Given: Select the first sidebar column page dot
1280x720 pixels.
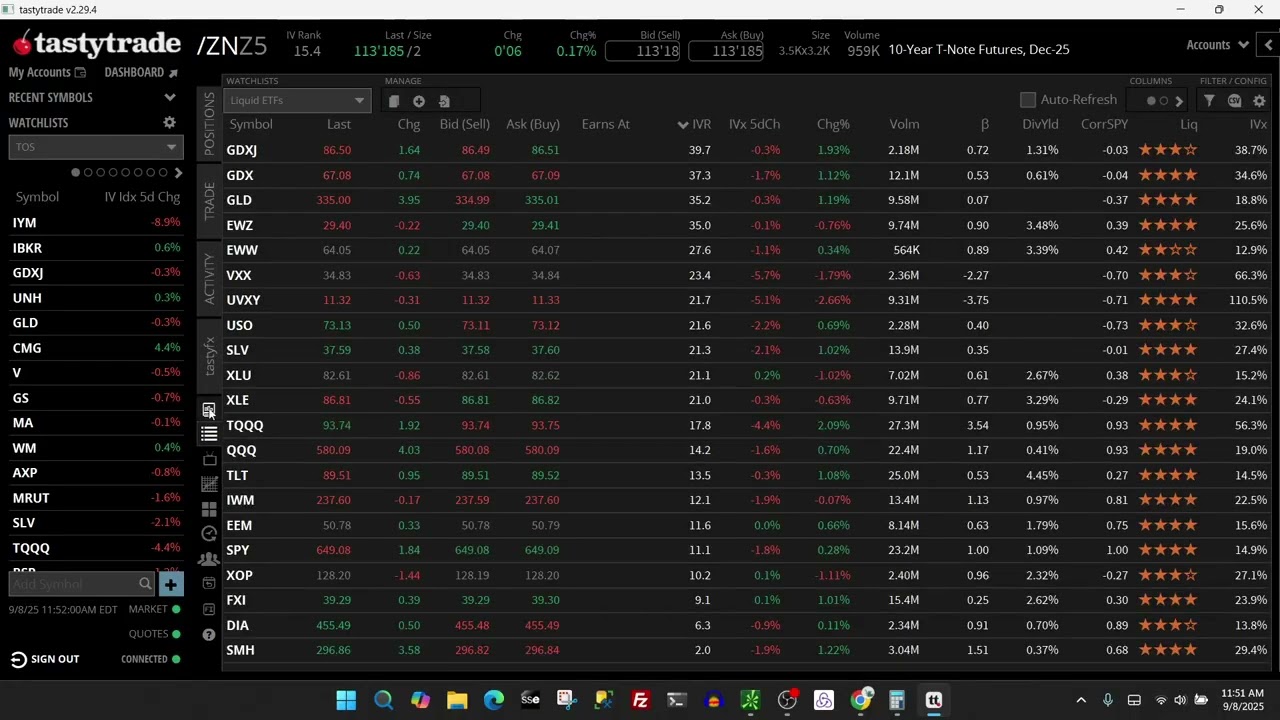Looking at the screenshot, I should point(75,173).
